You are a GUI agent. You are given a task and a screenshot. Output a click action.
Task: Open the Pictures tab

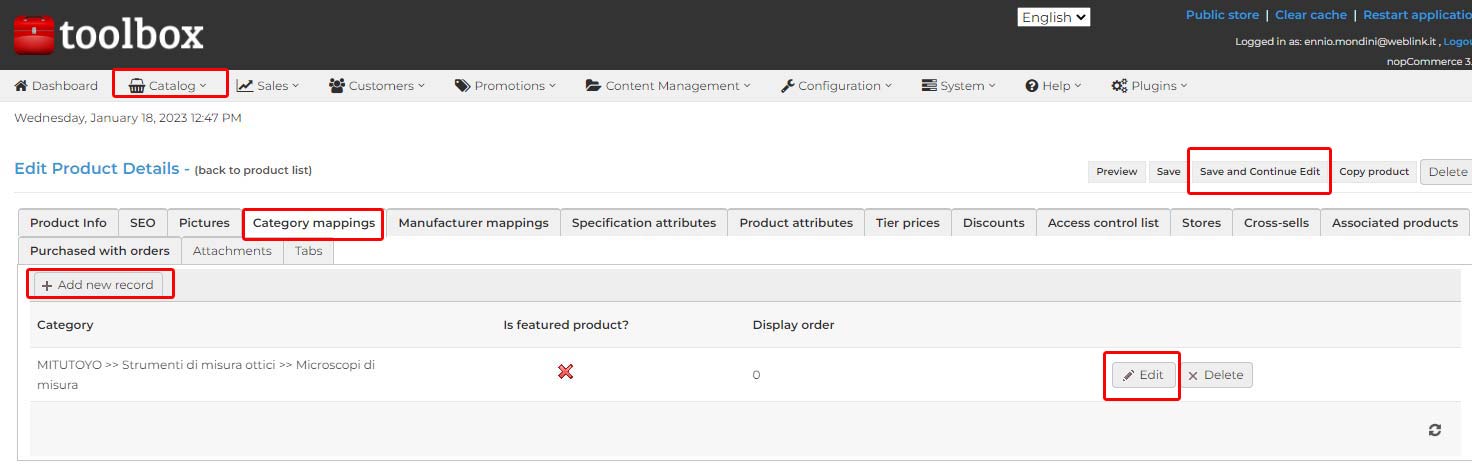point(204,223)
